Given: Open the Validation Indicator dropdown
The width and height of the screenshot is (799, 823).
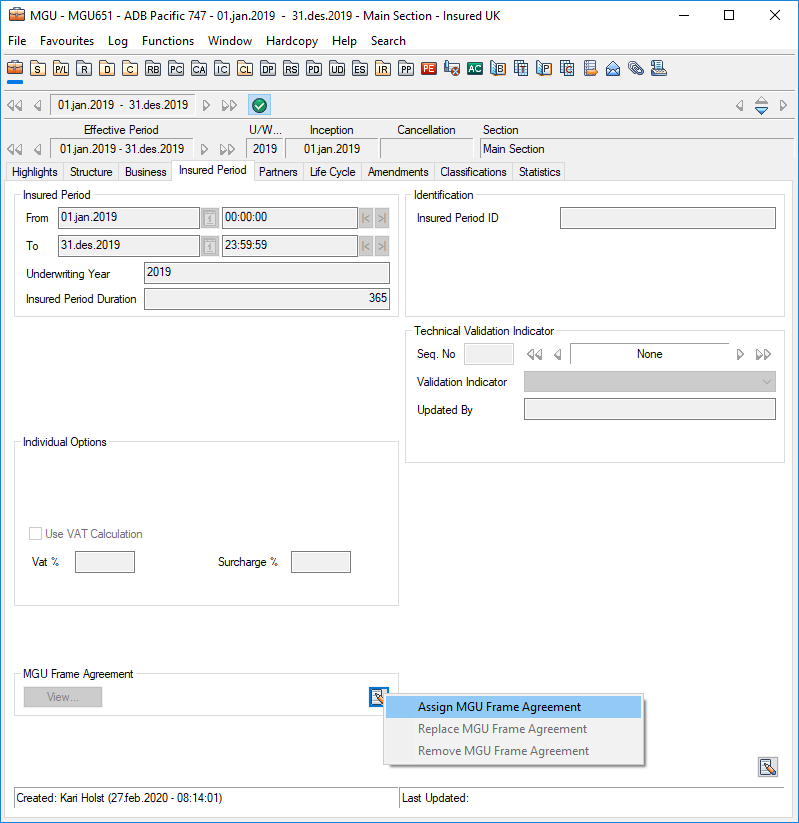Looking at the screenshot, I should [x=649, y=382].
